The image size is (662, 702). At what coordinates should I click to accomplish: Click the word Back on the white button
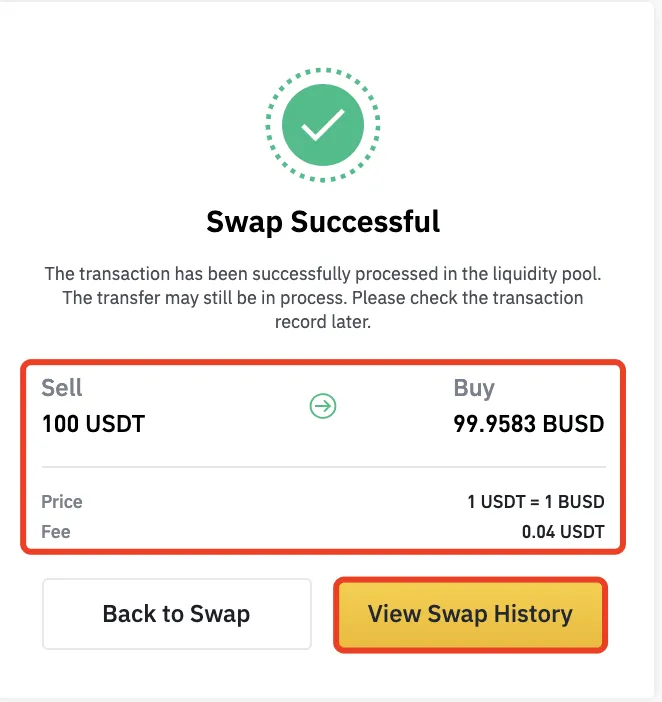coord(129,613)
